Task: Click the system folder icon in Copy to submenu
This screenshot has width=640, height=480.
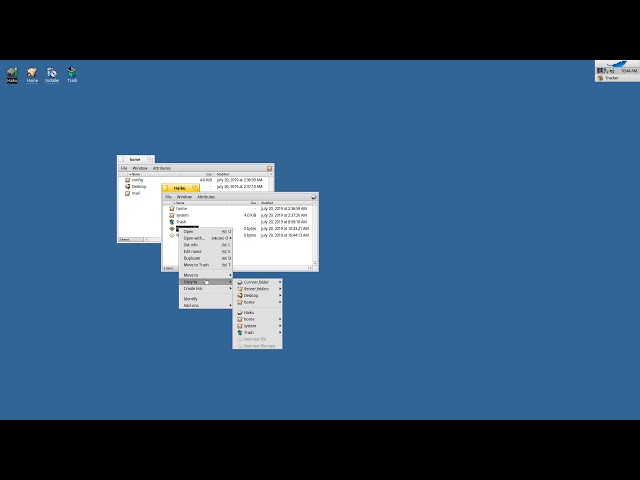Action: [x=240, y=326]
